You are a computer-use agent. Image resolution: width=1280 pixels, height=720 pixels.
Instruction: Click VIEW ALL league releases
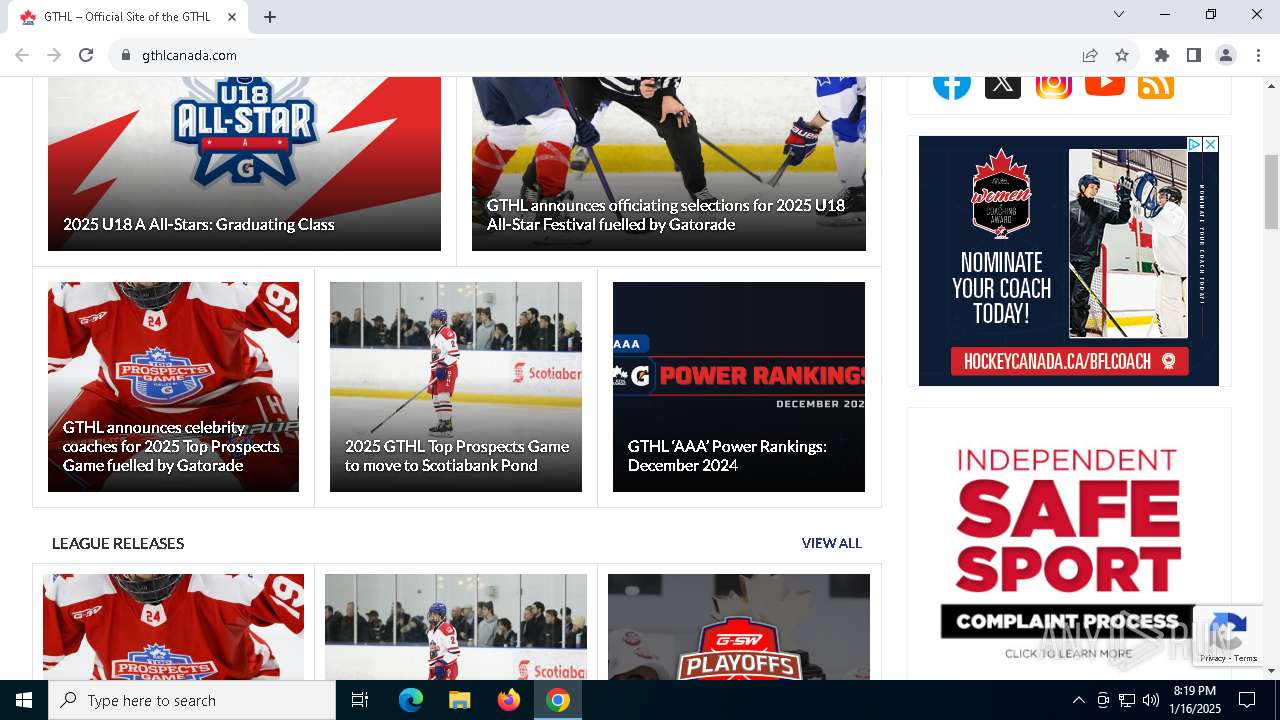tap(831, 543)
